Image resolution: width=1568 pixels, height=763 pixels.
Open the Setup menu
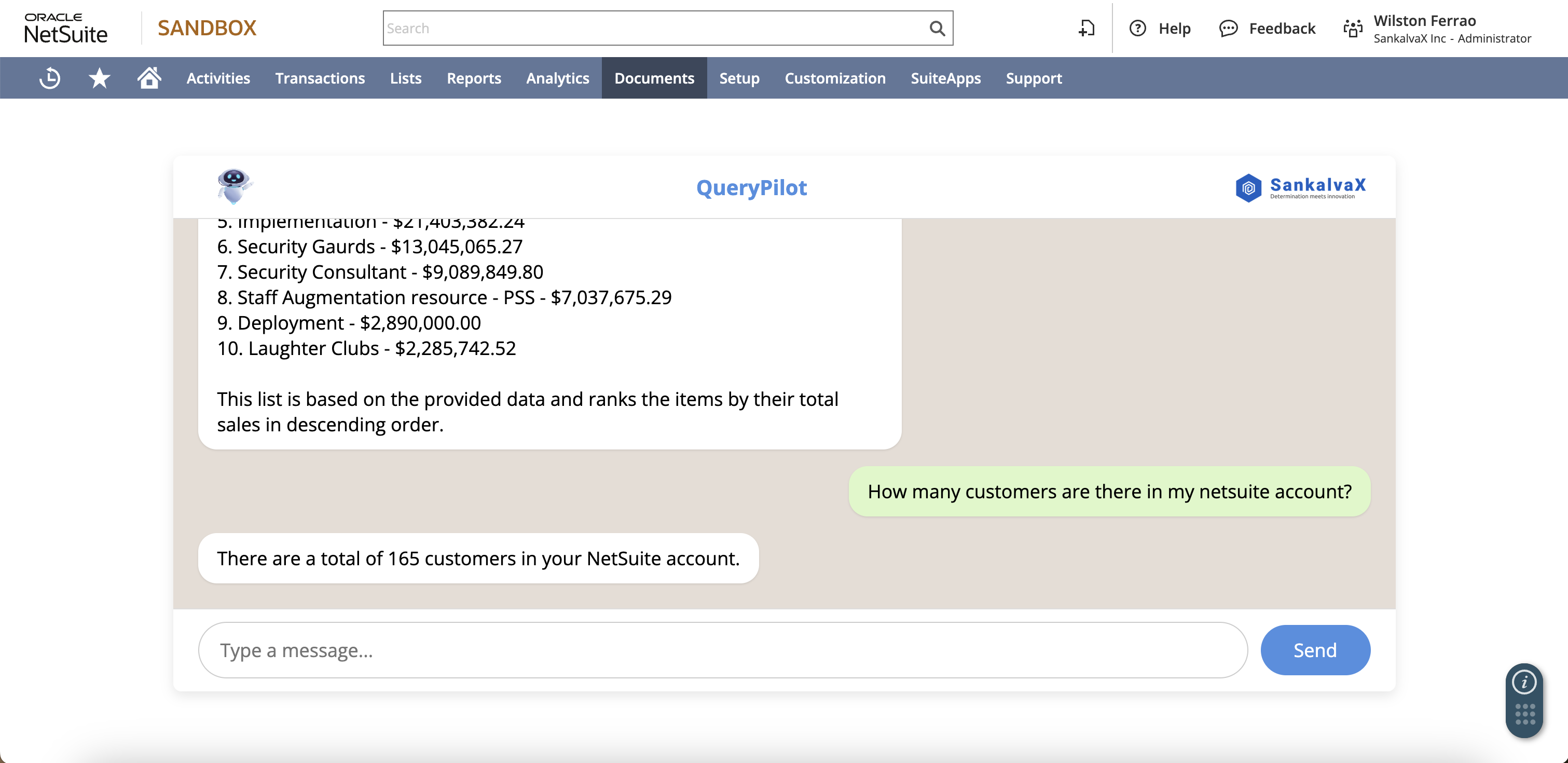[739, 78]
